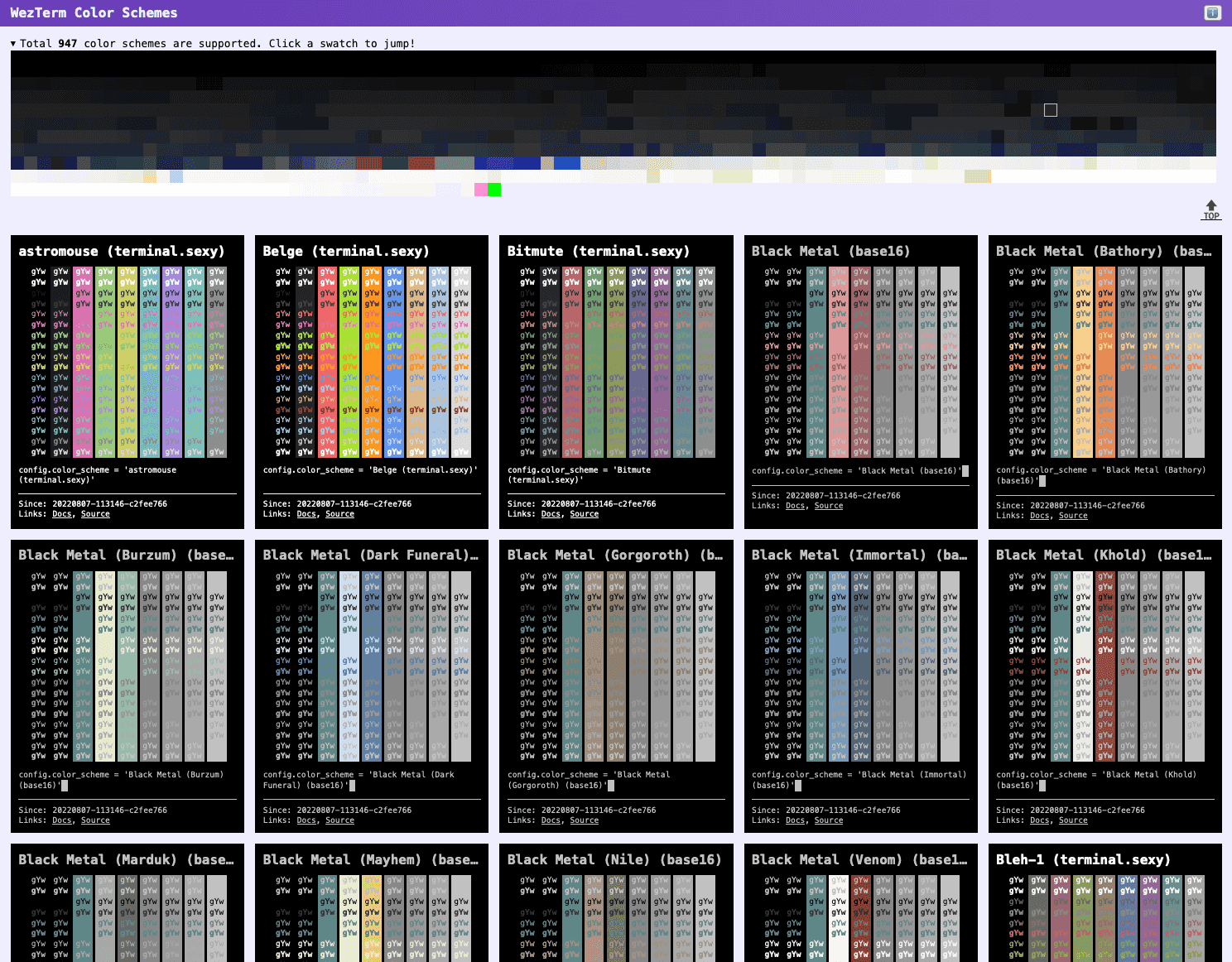This screenshot has width=1232, height=962.
Task: Click the config.color_scheme line for Belge
Action: pos(370,469)
